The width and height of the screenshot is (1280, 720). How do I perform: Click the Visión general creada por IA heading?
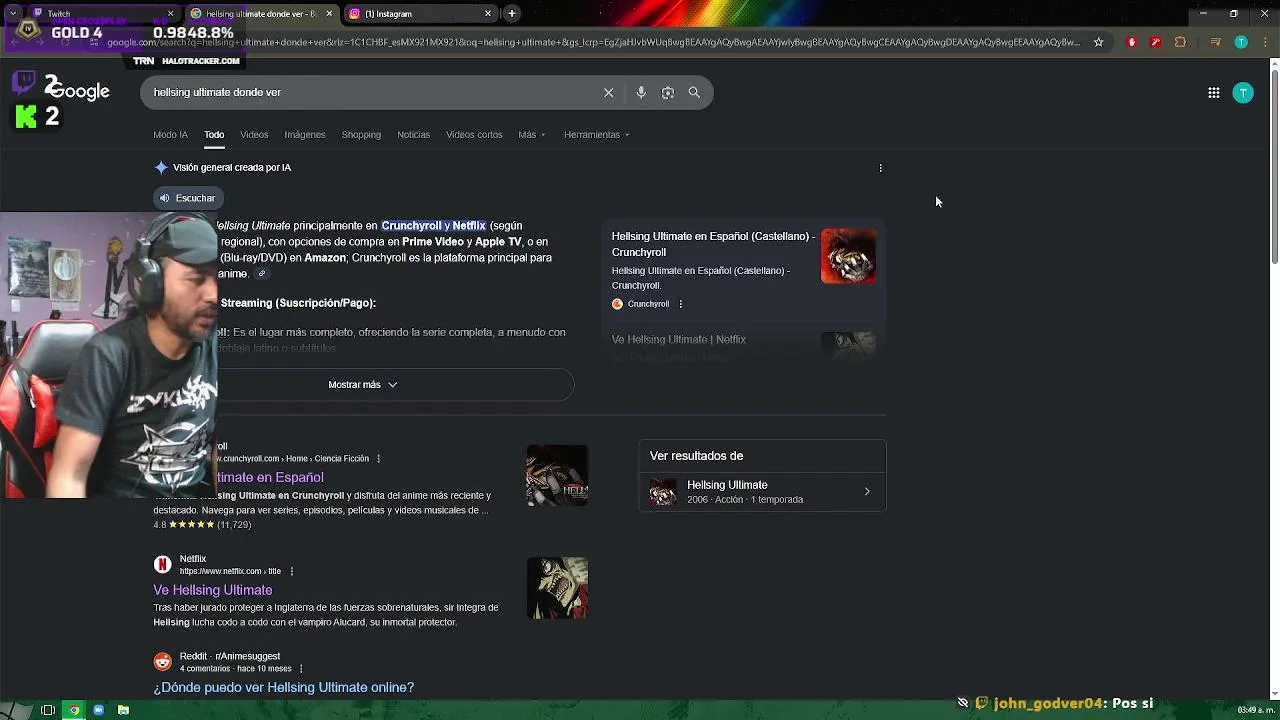232,168
